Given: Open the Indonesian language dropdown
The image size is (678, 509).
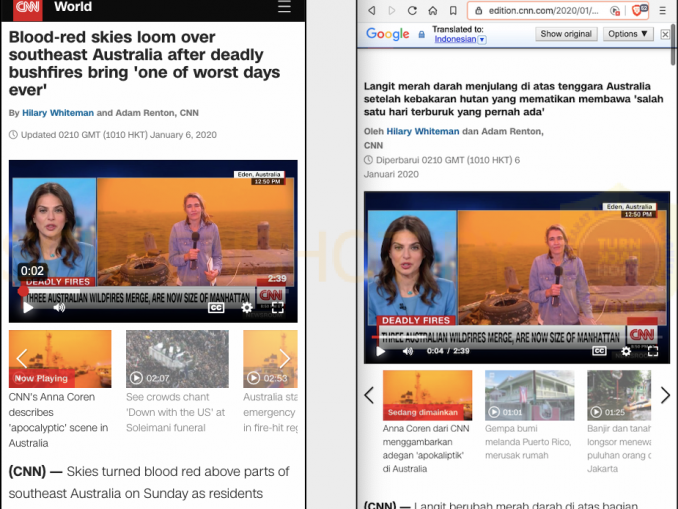Looking at the screenshot, I should (x=460, y=39).
